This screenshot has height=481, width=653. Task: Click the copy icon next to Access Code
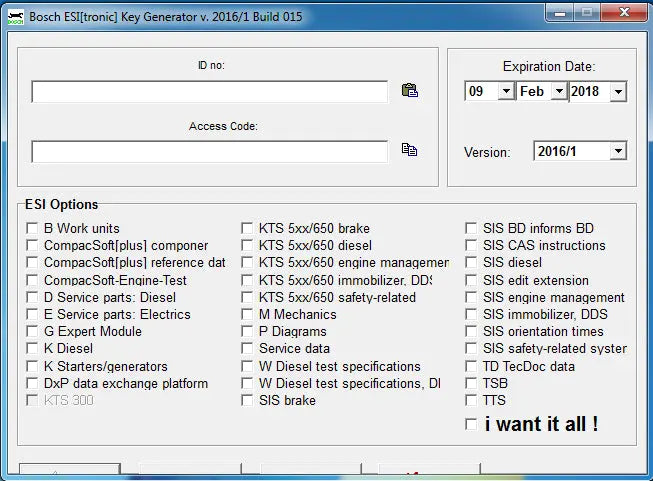(409, 150)
